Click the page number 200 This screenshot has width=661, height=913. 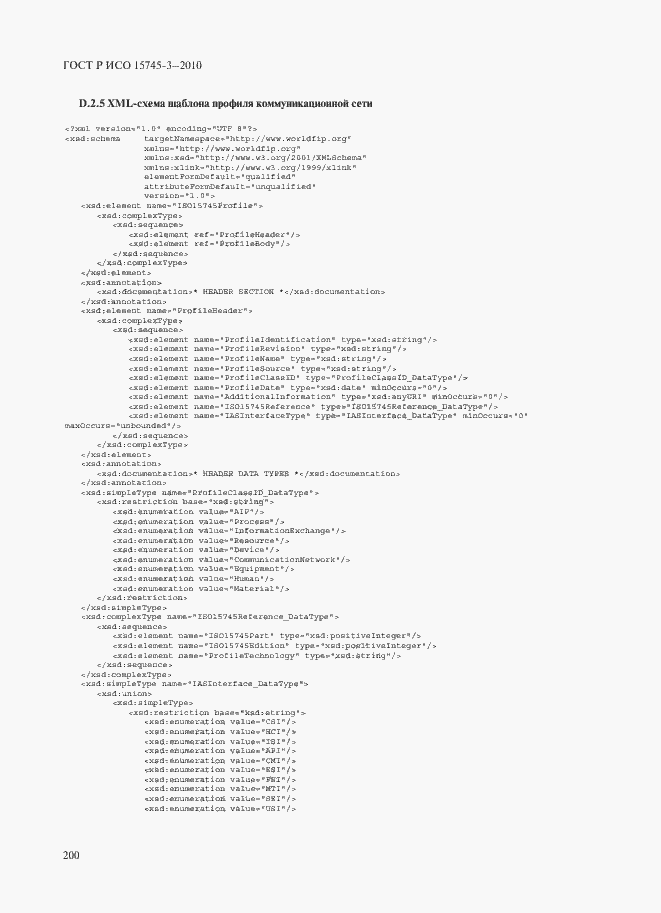coord(71,855)
